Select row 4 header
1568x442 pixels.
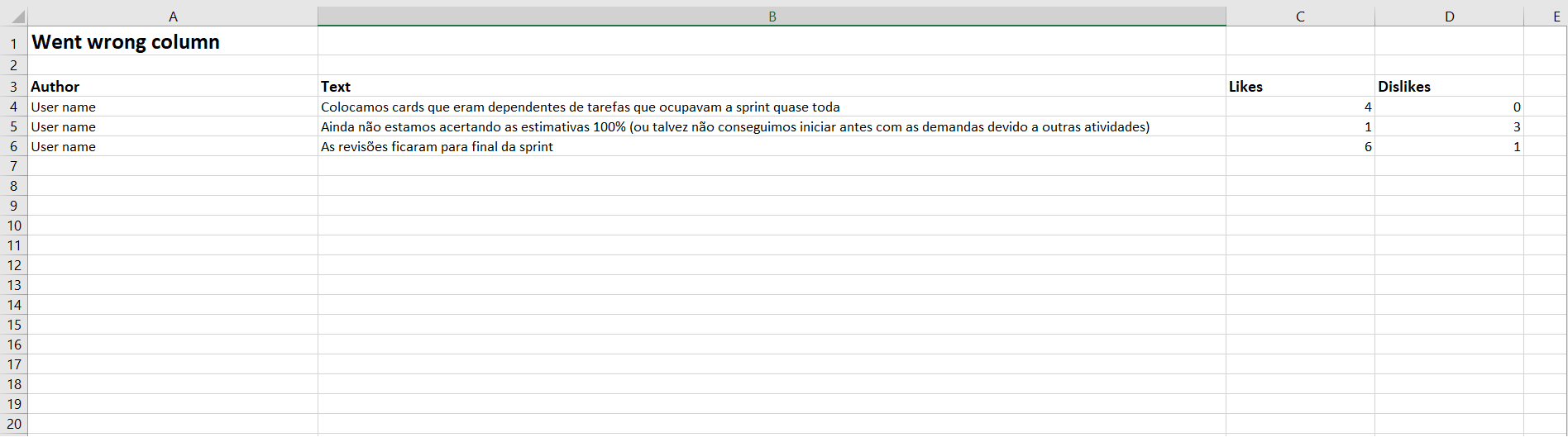(13, 107)
